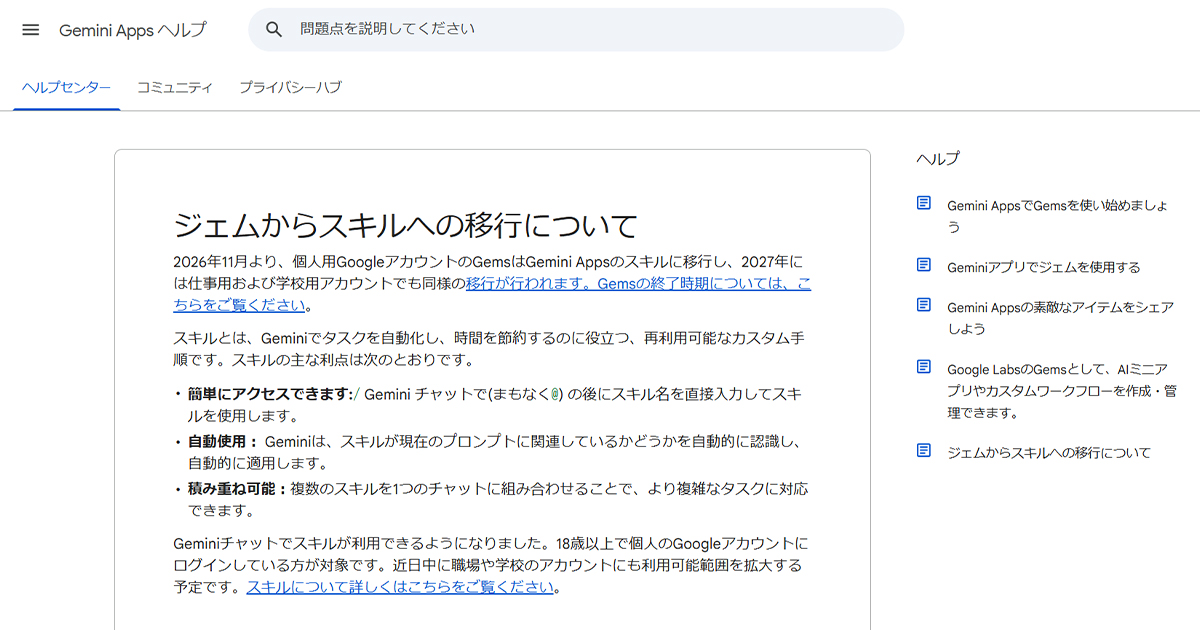Click the green @ symbol in the text
Screen dimensions: 1200x630
coord(556,394)
